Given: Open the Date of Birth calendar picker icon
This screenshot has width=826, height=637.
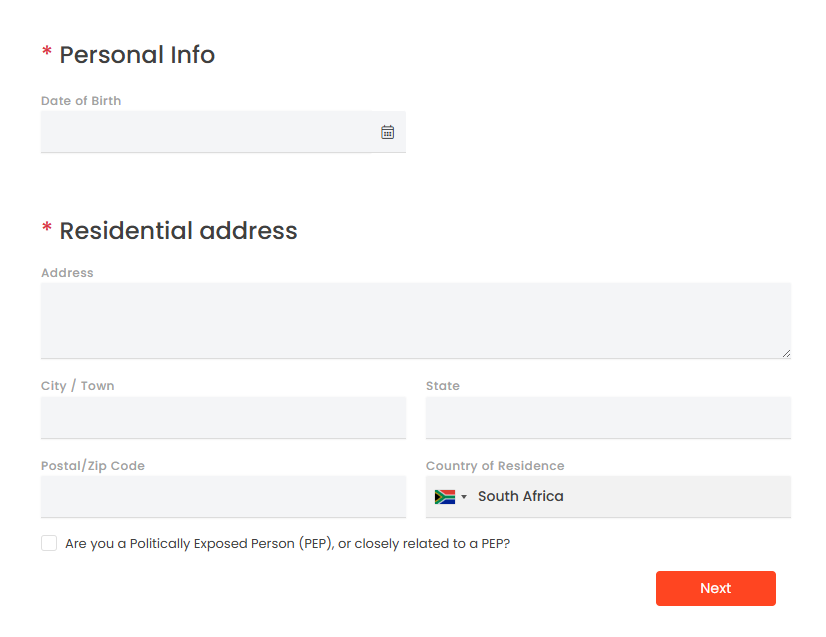Looking at the screenshot, I should coord(387,132).
